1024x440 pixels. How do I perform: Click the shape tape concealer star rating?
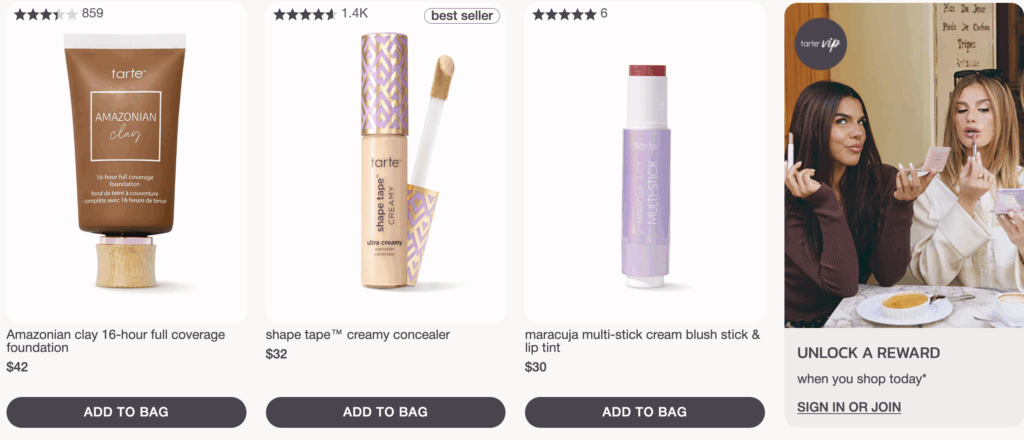coord(304,15)
